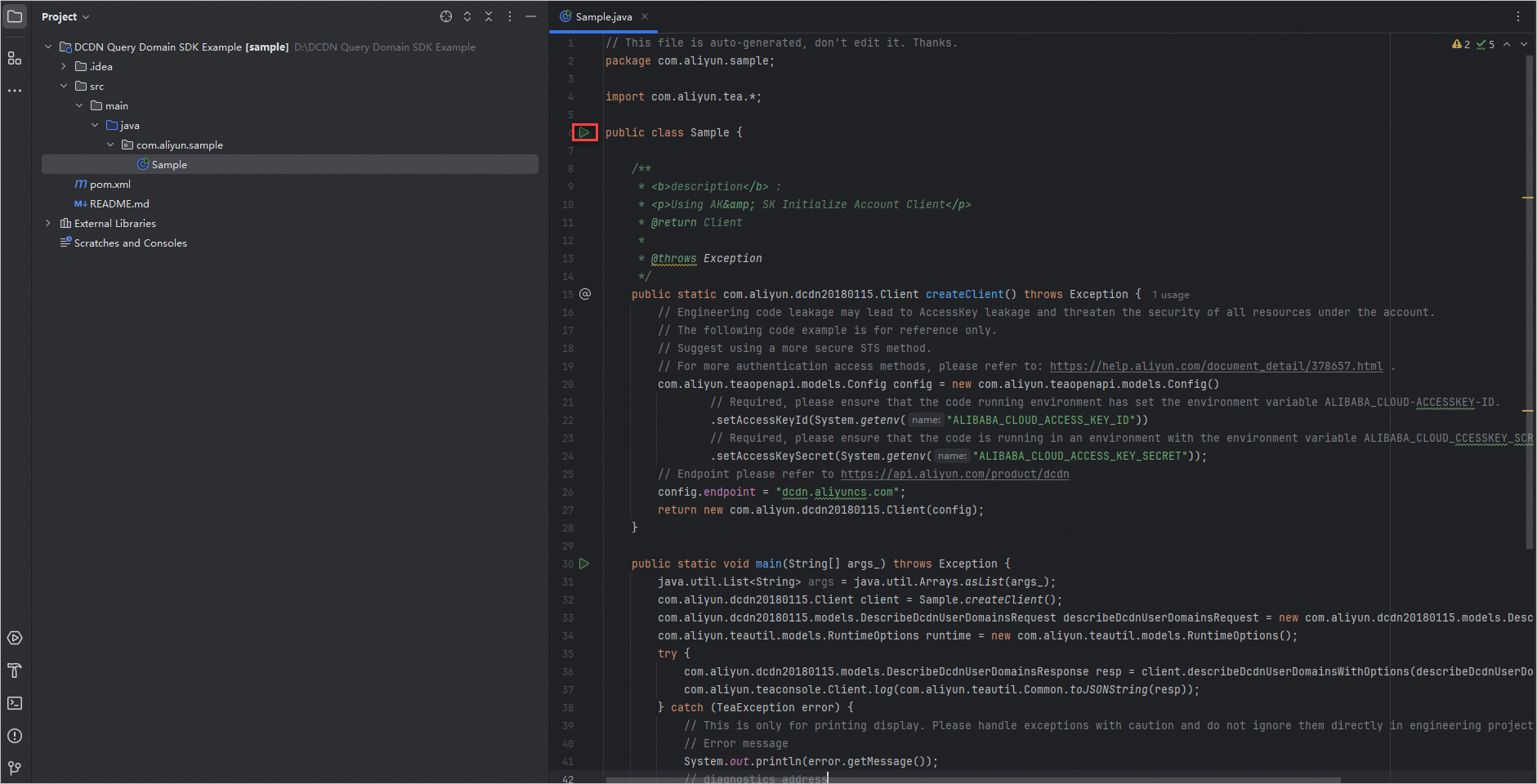The image size is (1537, 784).
Task: Expand the .idea folder
Action: pyautogui.click(x=64, y=66)
